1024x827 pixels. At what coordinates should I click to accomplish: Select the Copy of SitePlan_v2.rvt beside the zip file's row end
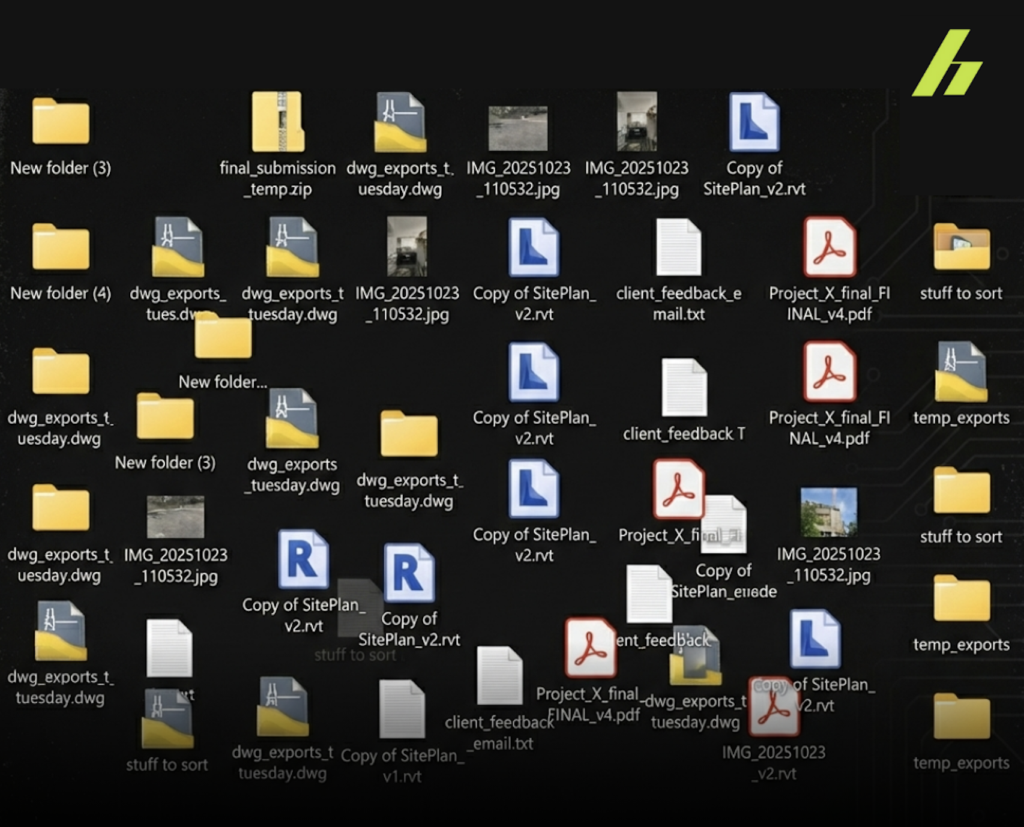(754, 123)
